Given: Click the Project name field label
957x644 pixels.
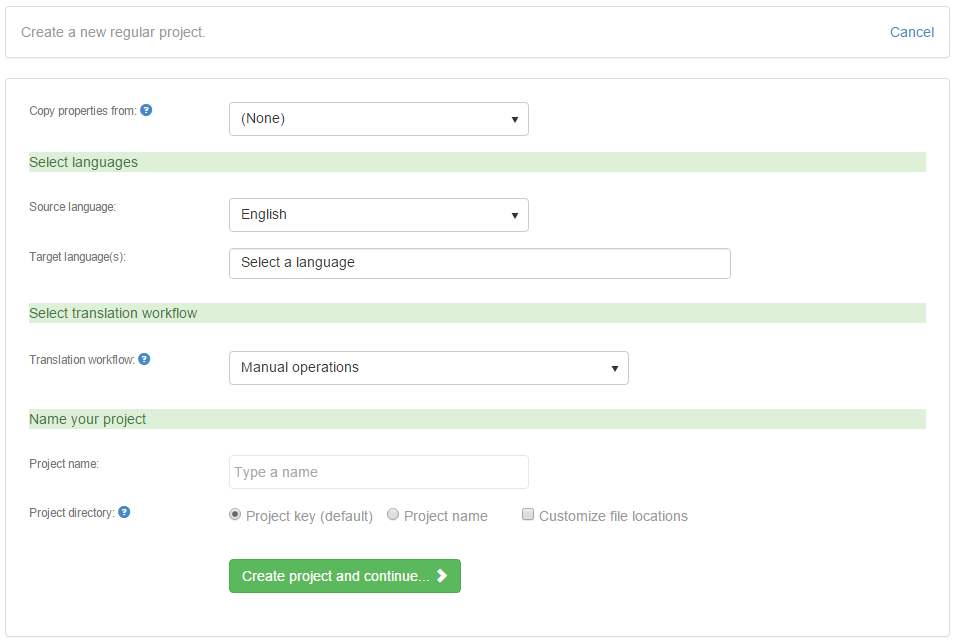Looking at the screenshot, I should 64,464.
